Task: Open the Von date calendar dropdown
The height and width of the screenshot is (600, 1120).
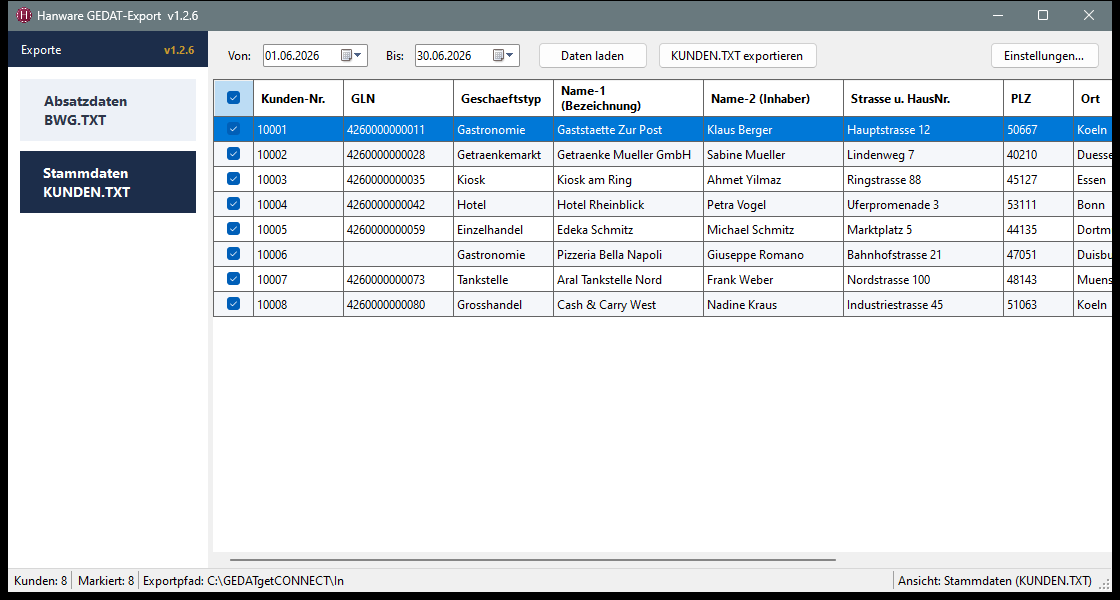Action: pos(351,56)
